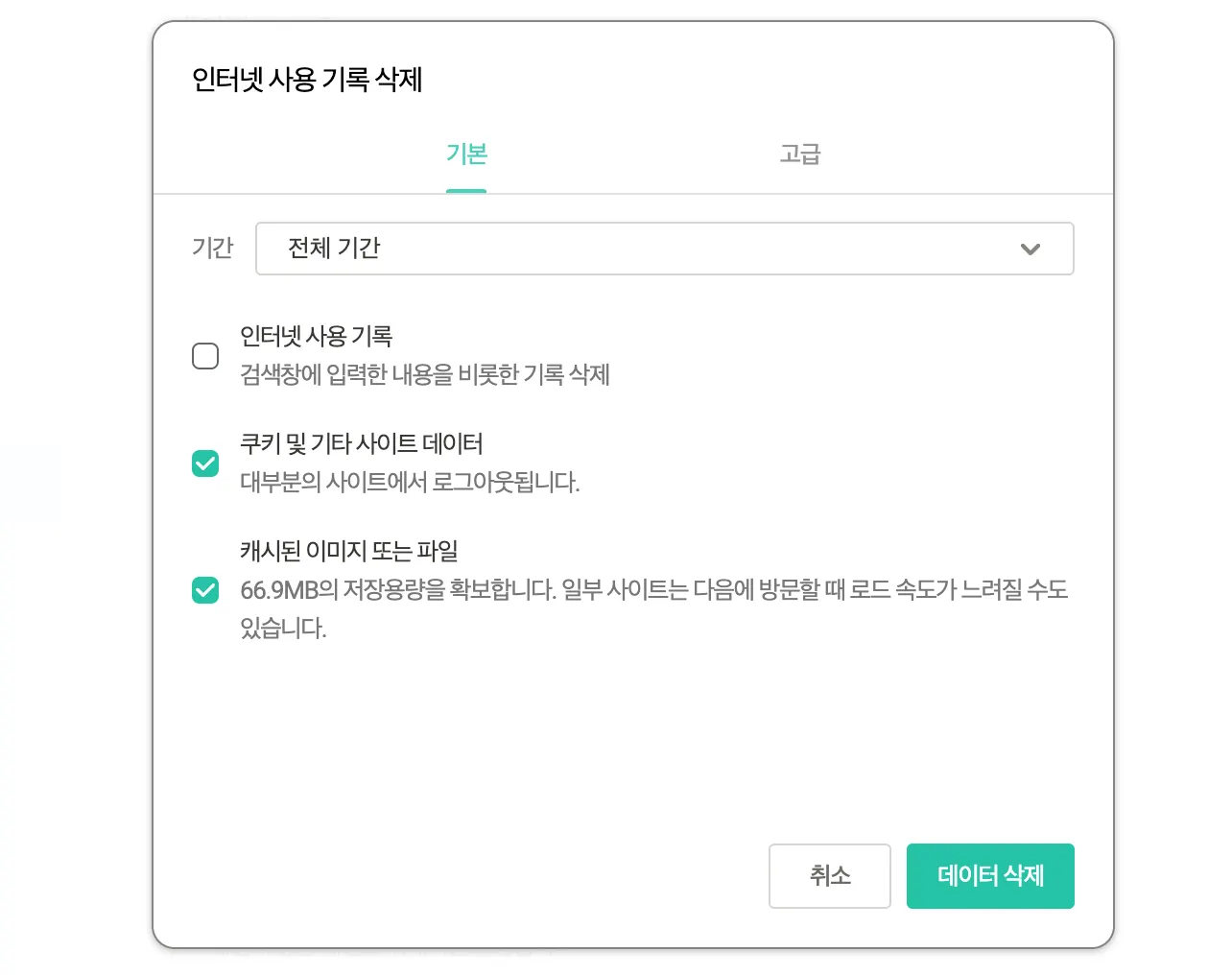Open the 고급 tab
Image resolution: width=1232 pixels, height=975 pixels.
click(x=799, y=154)
